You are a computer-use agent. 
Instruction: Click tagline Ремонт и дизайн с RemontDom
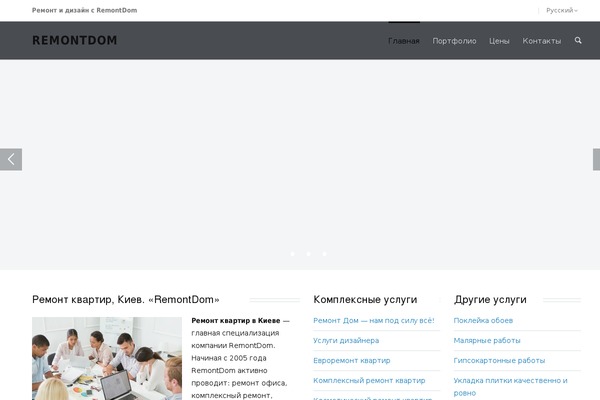85,10
